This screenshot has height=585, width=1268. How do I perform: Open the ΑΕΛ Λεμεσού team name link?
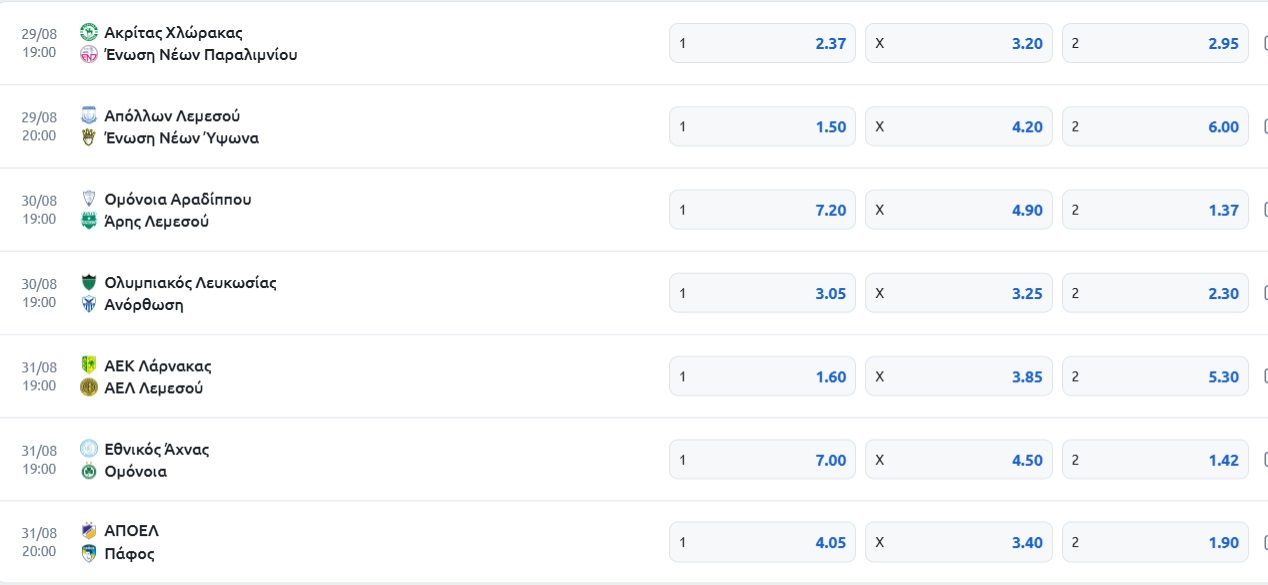point(154,388)
